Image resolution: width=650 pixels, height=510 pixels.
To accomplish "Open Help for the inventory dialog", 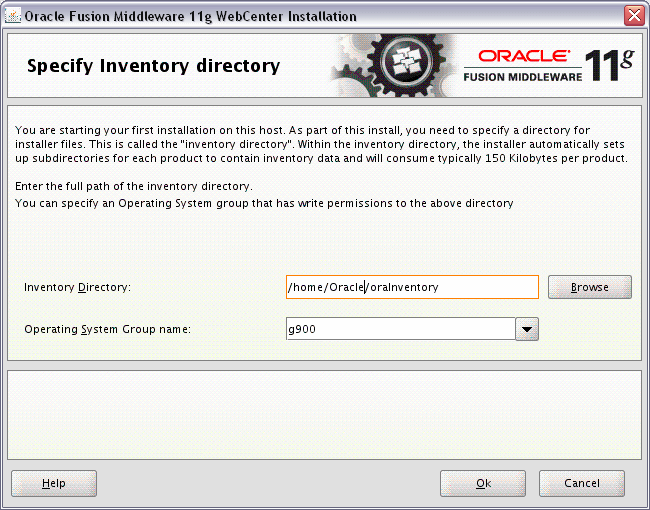I will coord(54,483).
